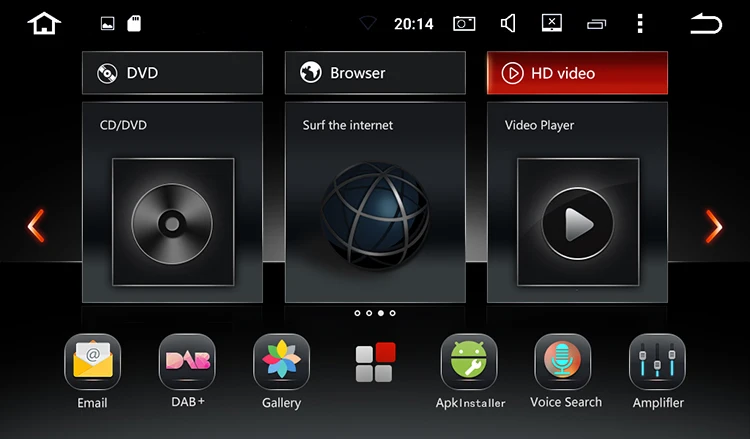Go back with the return arrow
Viewport: 750px width, 439px height.
click(x=706, y=23)
